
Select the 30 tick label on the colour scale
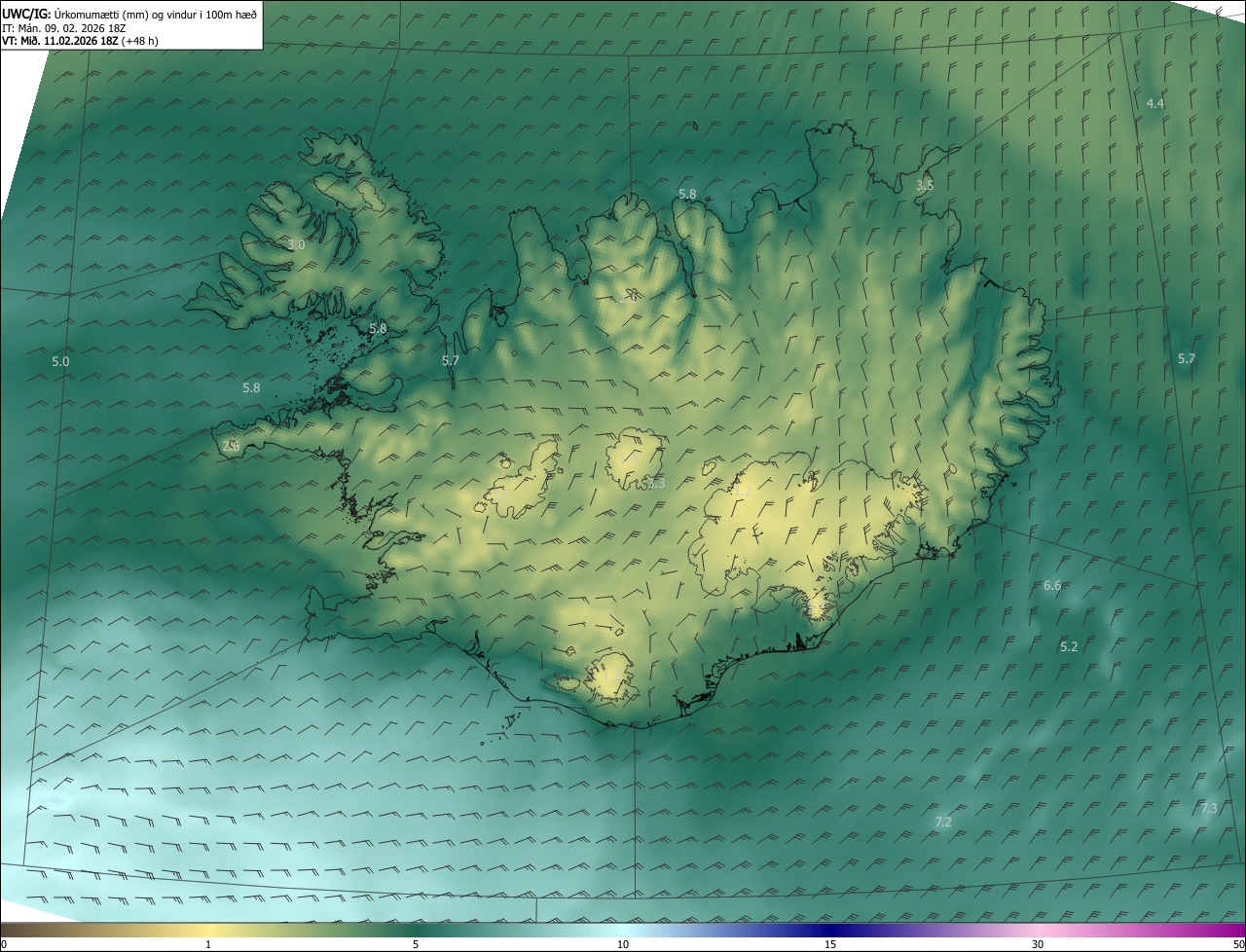1038,944
